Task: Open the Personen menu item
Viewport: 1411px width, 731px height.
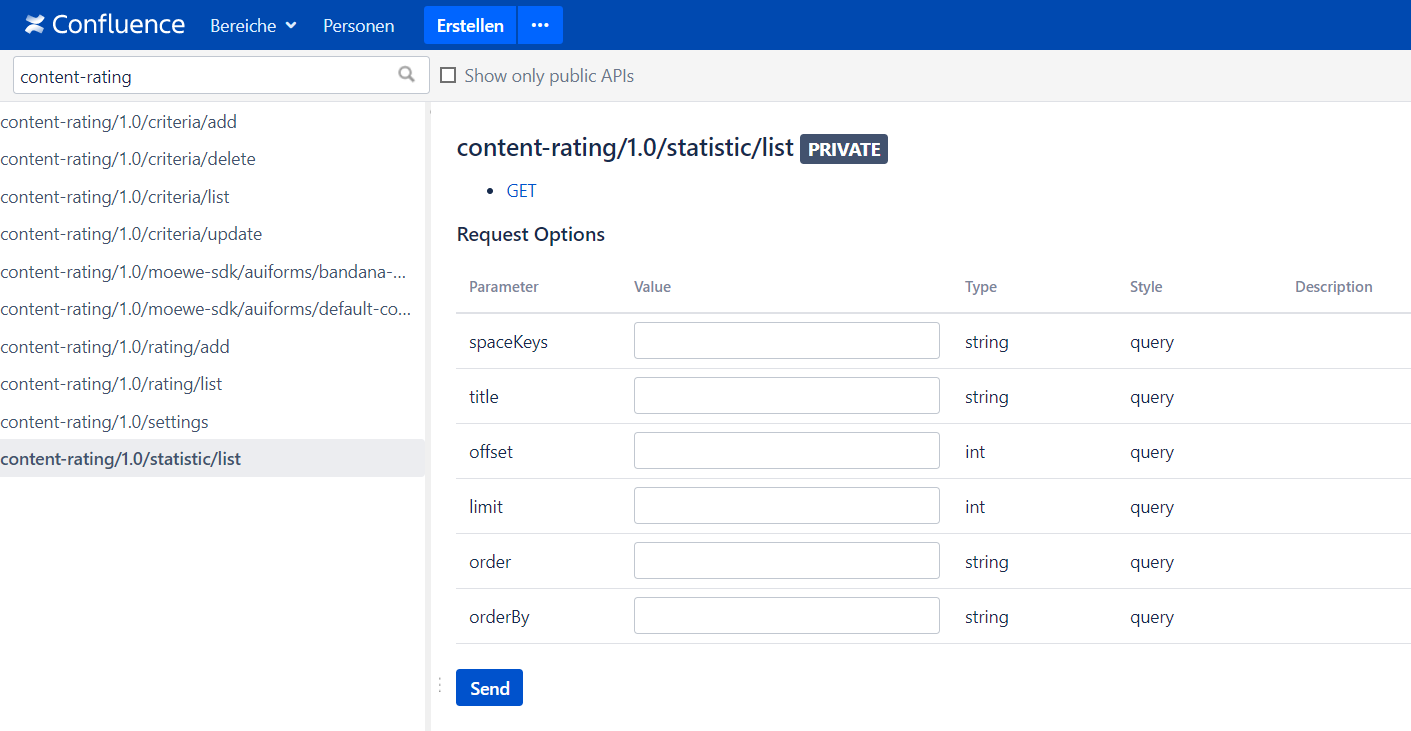Action: pyautogui.click(x=358, y=26)
